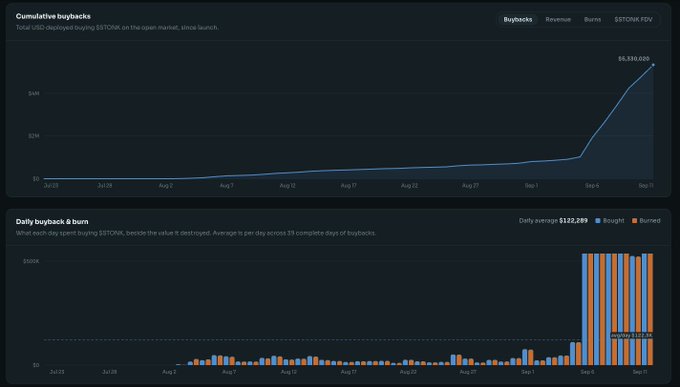Click the Daily average $122,289 value

[573, 221]
